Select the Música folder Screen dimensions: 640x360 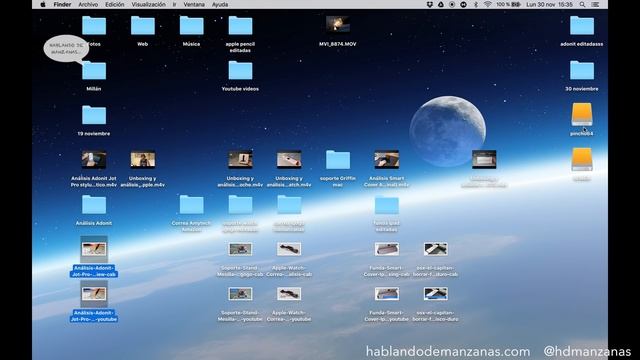click(x=191, y=26)
